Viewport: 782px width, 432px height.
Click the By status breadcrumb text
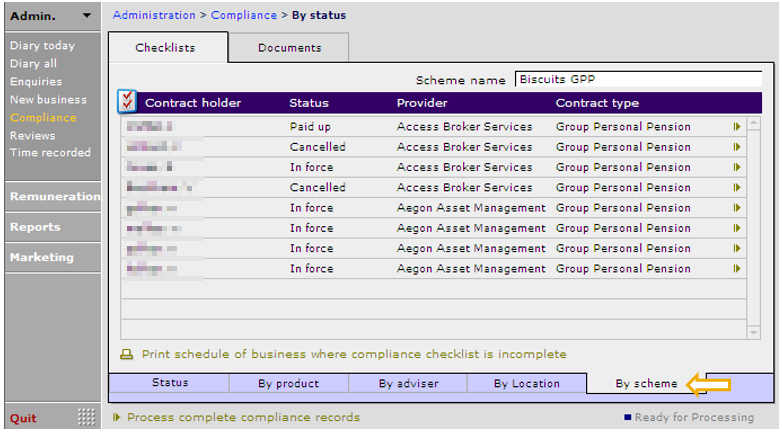tap(319, 15)
